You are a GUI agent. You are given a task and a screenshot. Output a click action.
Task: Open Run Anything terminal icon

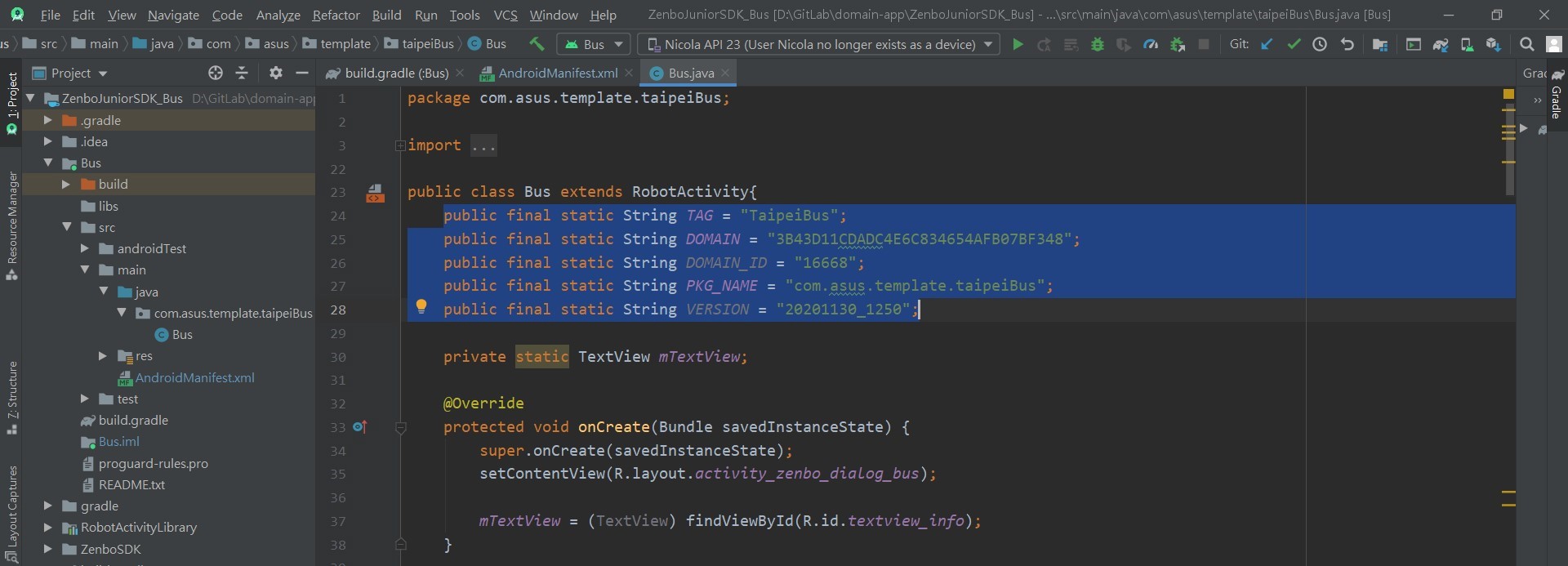click(1414, 44)
